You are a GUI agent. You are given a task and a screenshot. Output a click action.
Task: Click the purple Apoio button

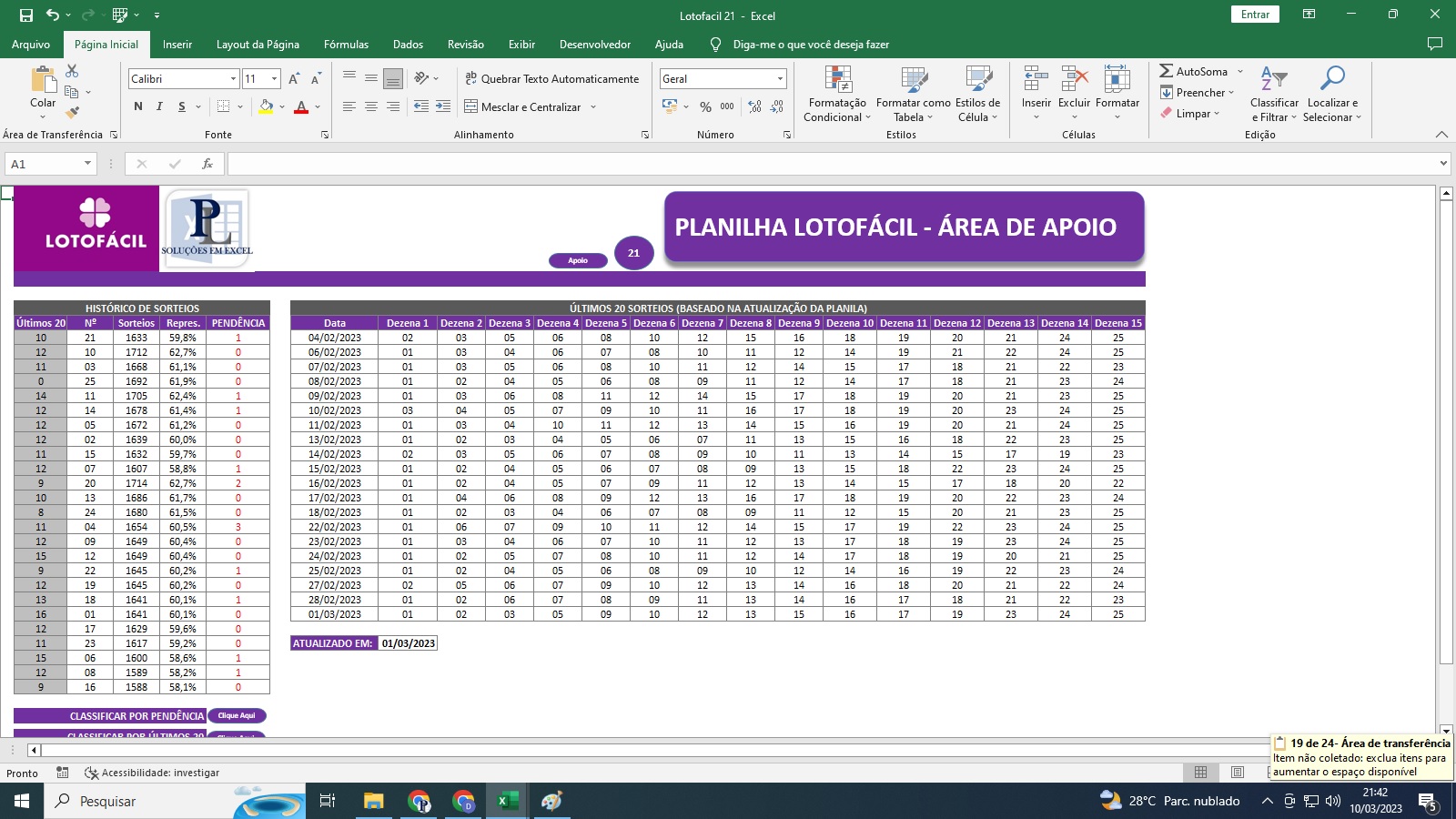point(578,260)
